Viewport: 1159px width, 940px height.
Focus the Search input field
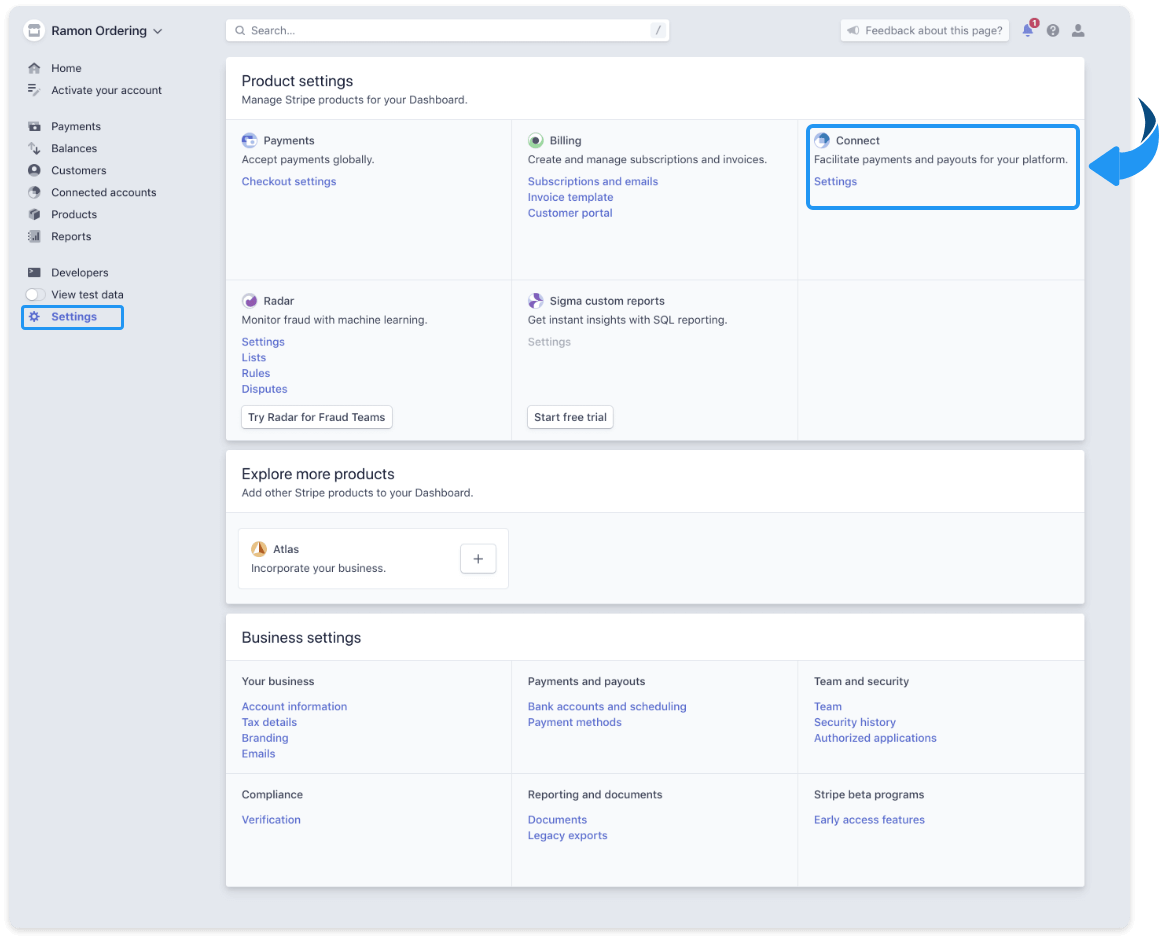(x=447, y=30)
